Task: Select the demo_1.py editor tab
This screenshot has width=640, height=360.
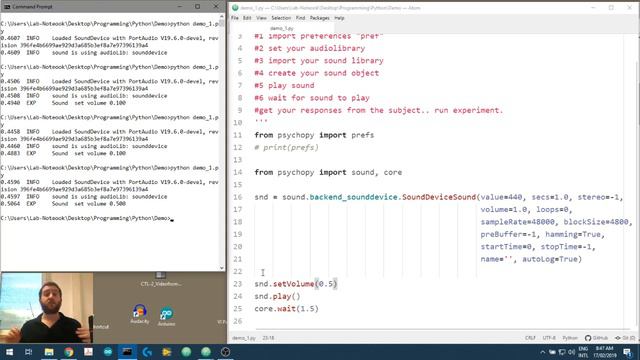Action: point(282,28)
